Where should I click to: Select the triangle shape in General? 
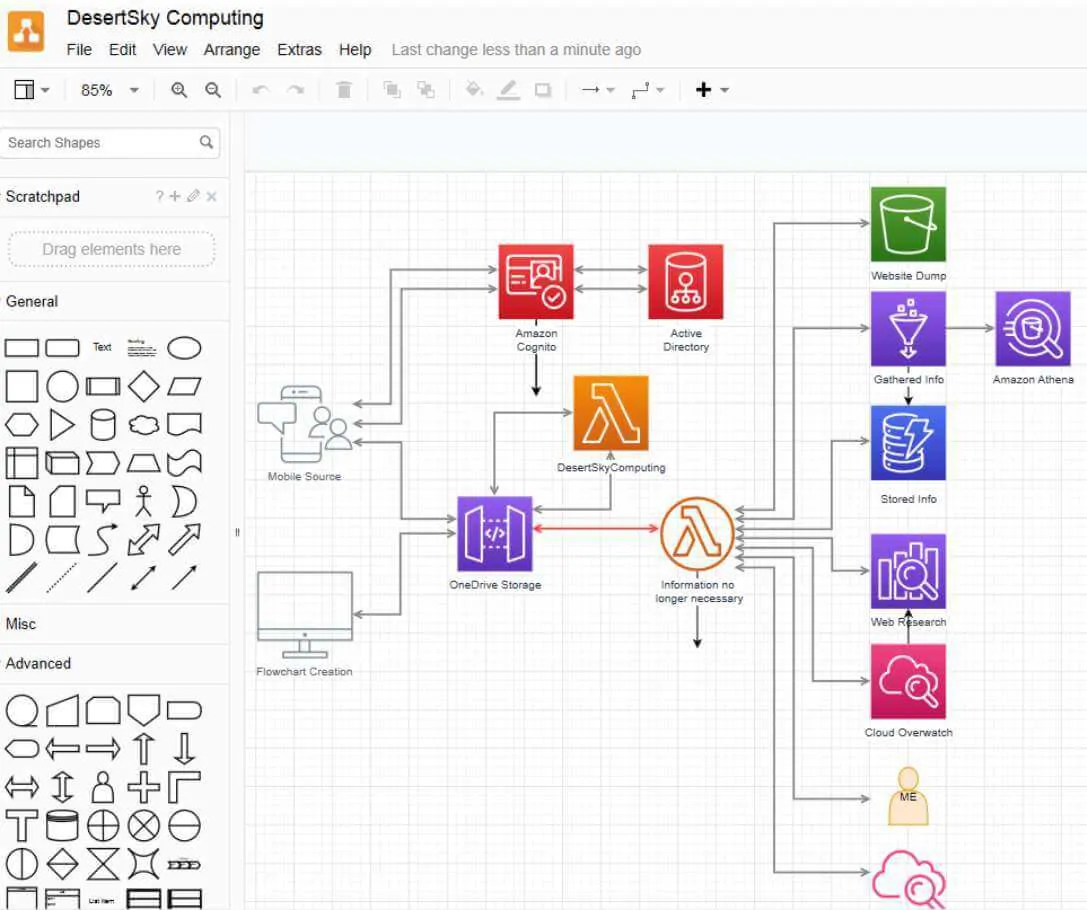pos(62,425)
